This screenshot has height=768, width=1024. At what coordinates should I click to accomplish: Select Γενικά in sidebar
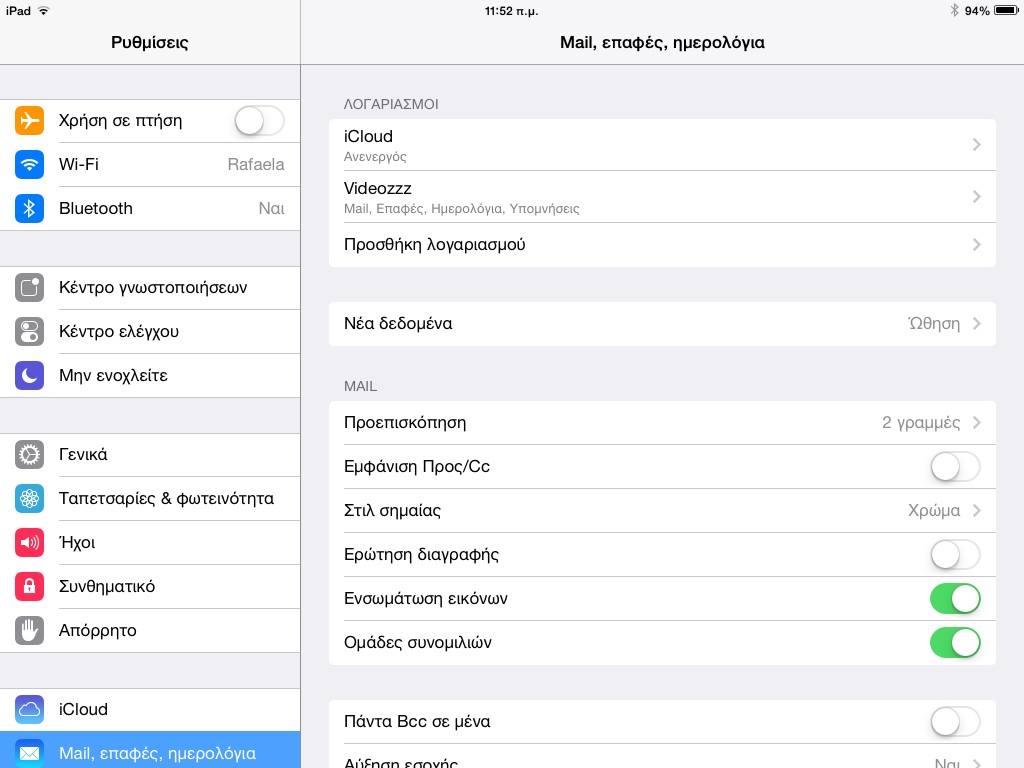(x=150, y=455)
